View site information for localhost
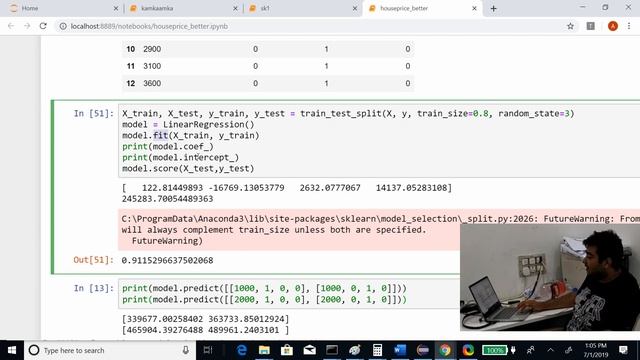640x360 pixels. pyautogui.click(x=63, y=26)
